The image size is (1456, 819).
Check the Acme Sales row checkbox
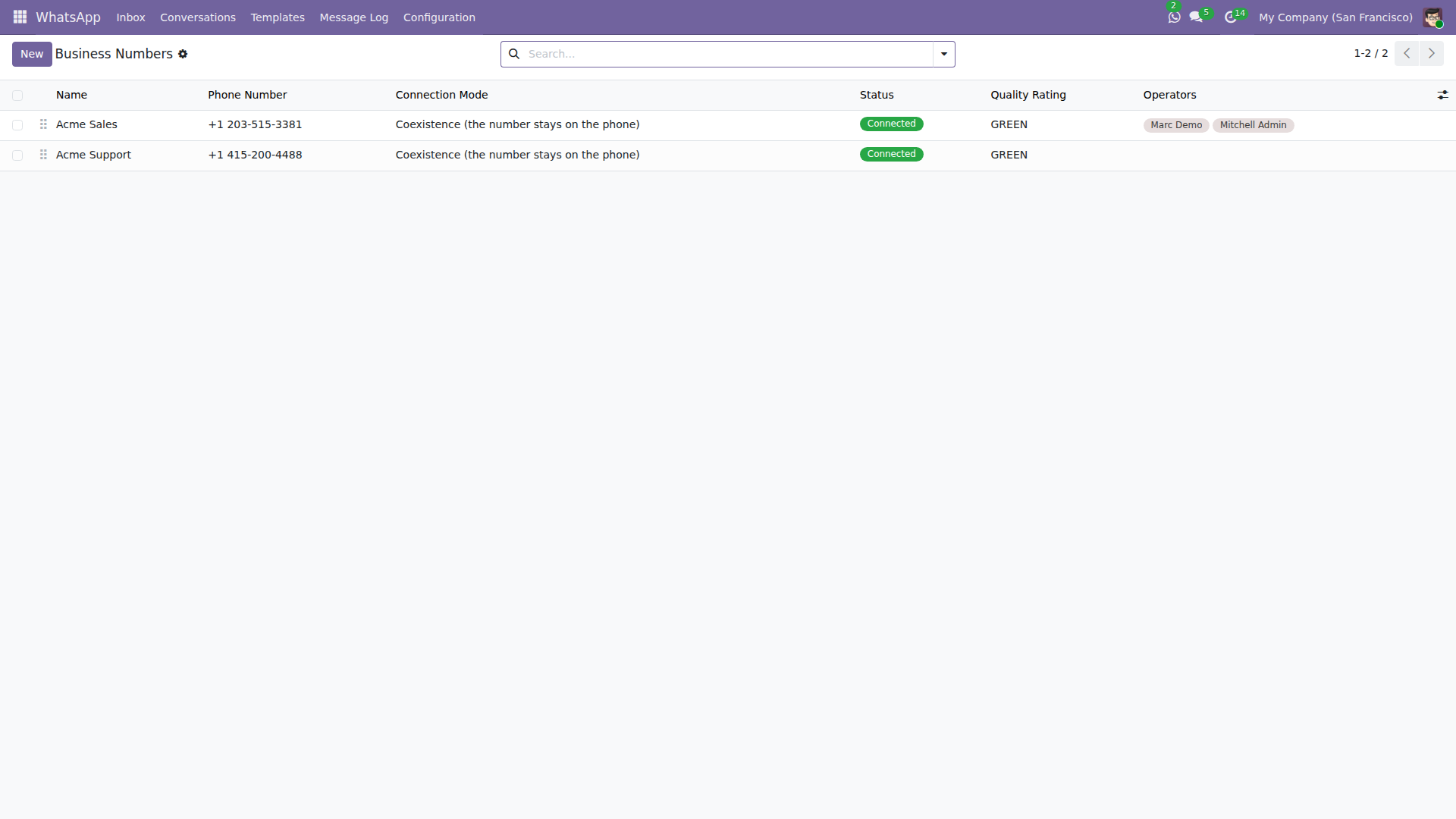pos(17,125)
